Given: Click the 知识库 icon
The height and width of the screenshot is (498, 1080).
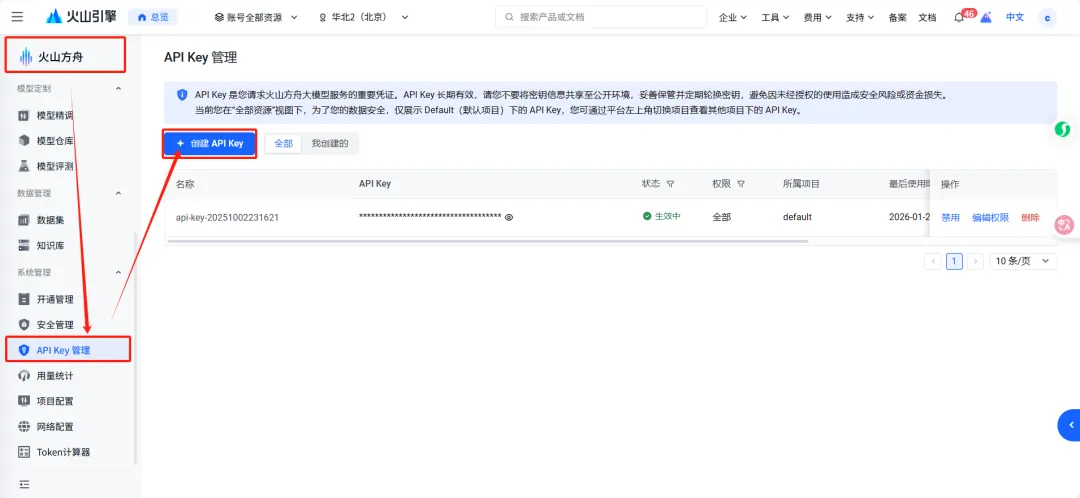Looking at the screenshot, I should click(x=23, y=245).
